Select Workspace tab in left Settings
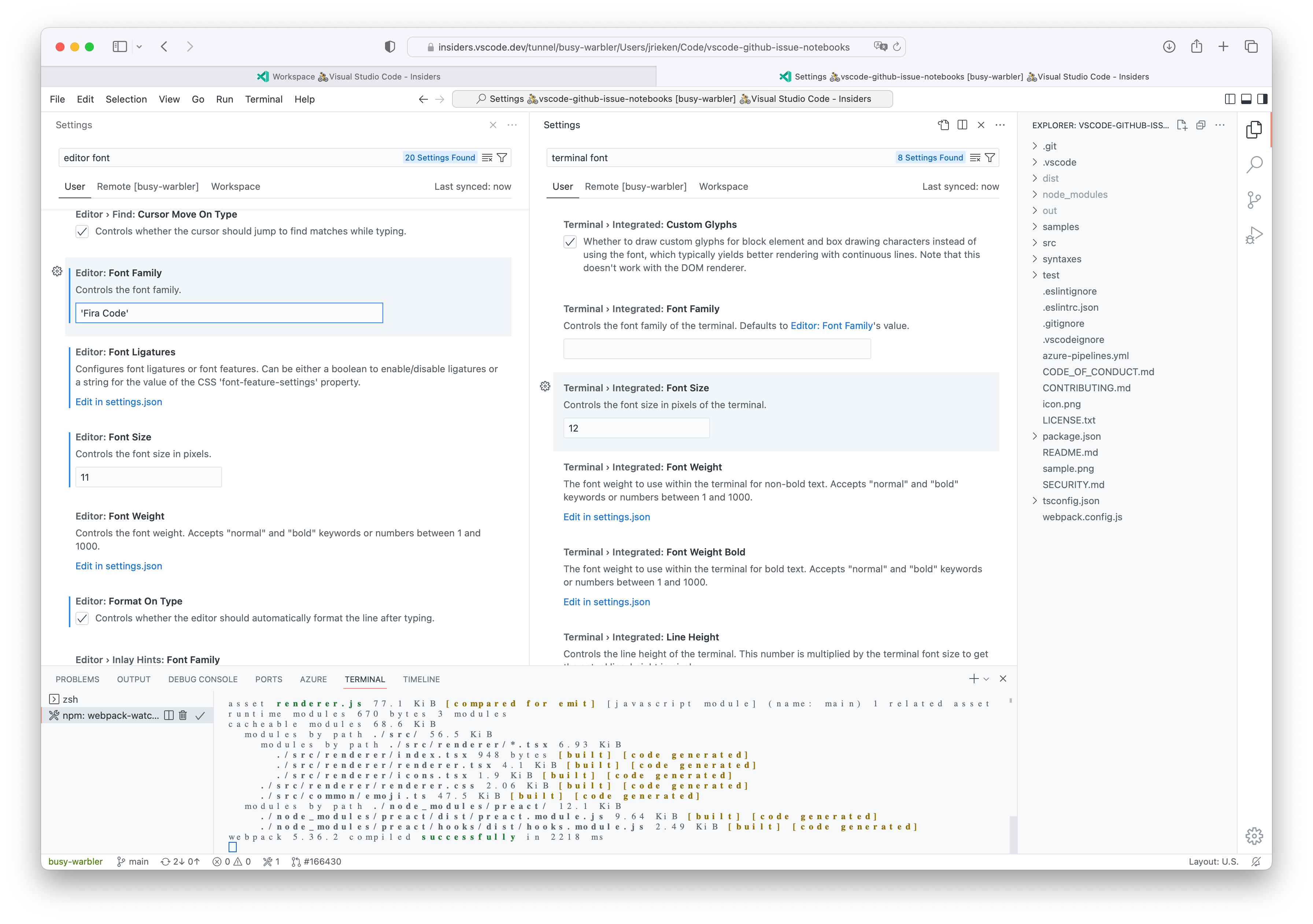This screenshot has width=1313, height=924. (x=236, y=186)
